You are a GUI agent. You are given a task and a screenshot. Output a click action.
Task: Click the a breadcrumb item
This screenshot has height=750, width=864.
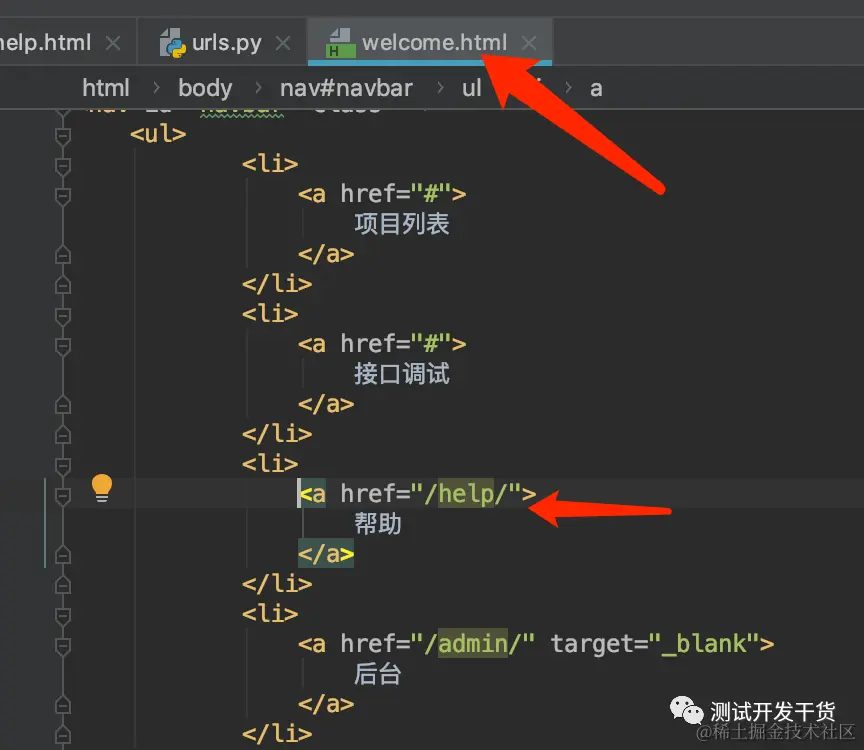pos(596,88)
